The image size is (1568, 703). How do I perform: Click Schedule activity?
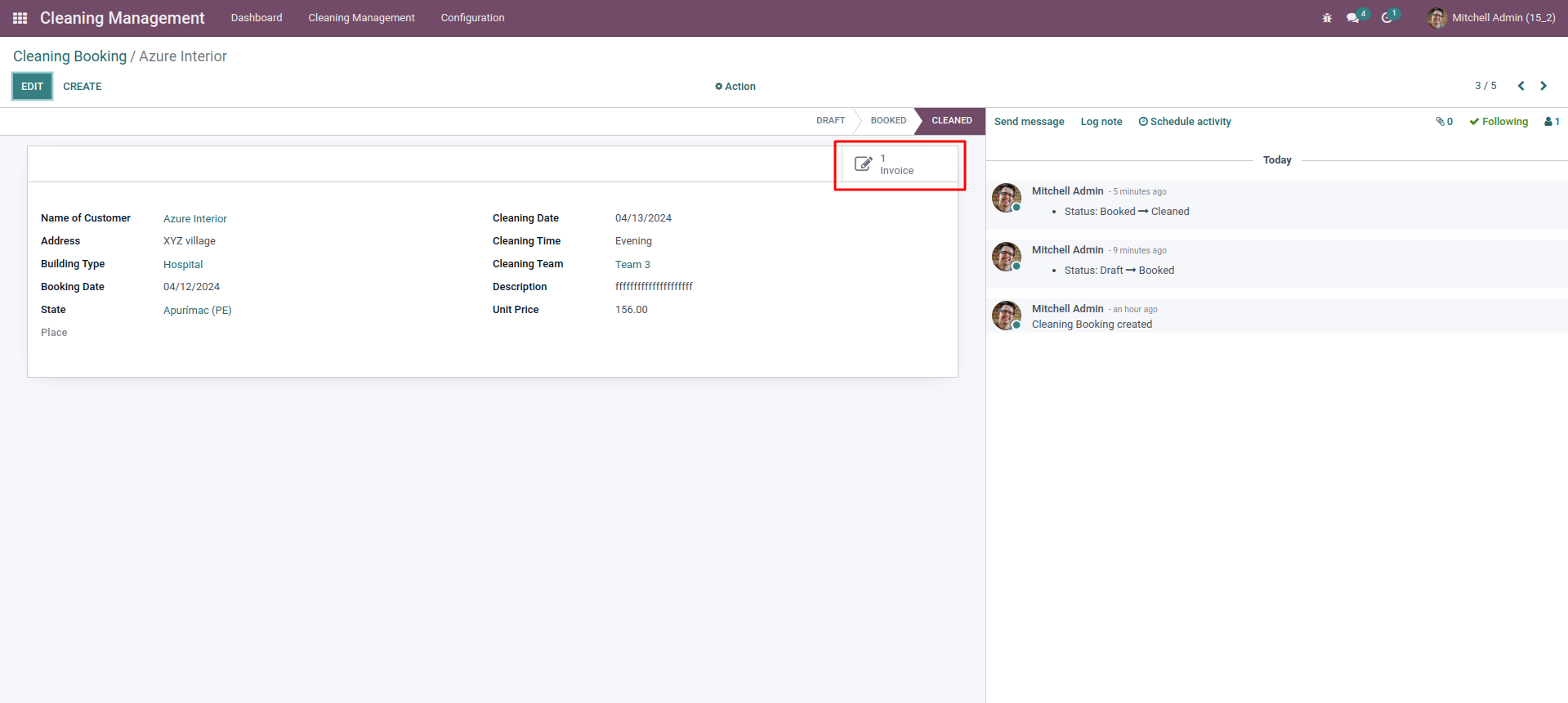click(1185, 122)
